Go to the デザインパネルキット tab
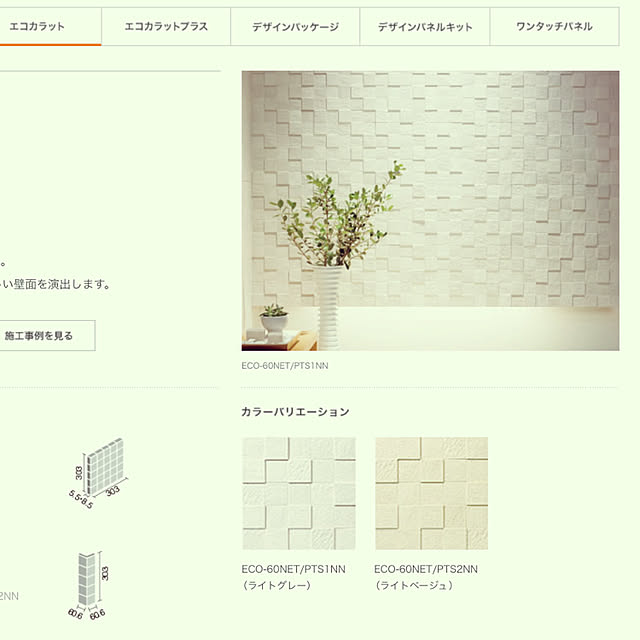 pos(425,27)
